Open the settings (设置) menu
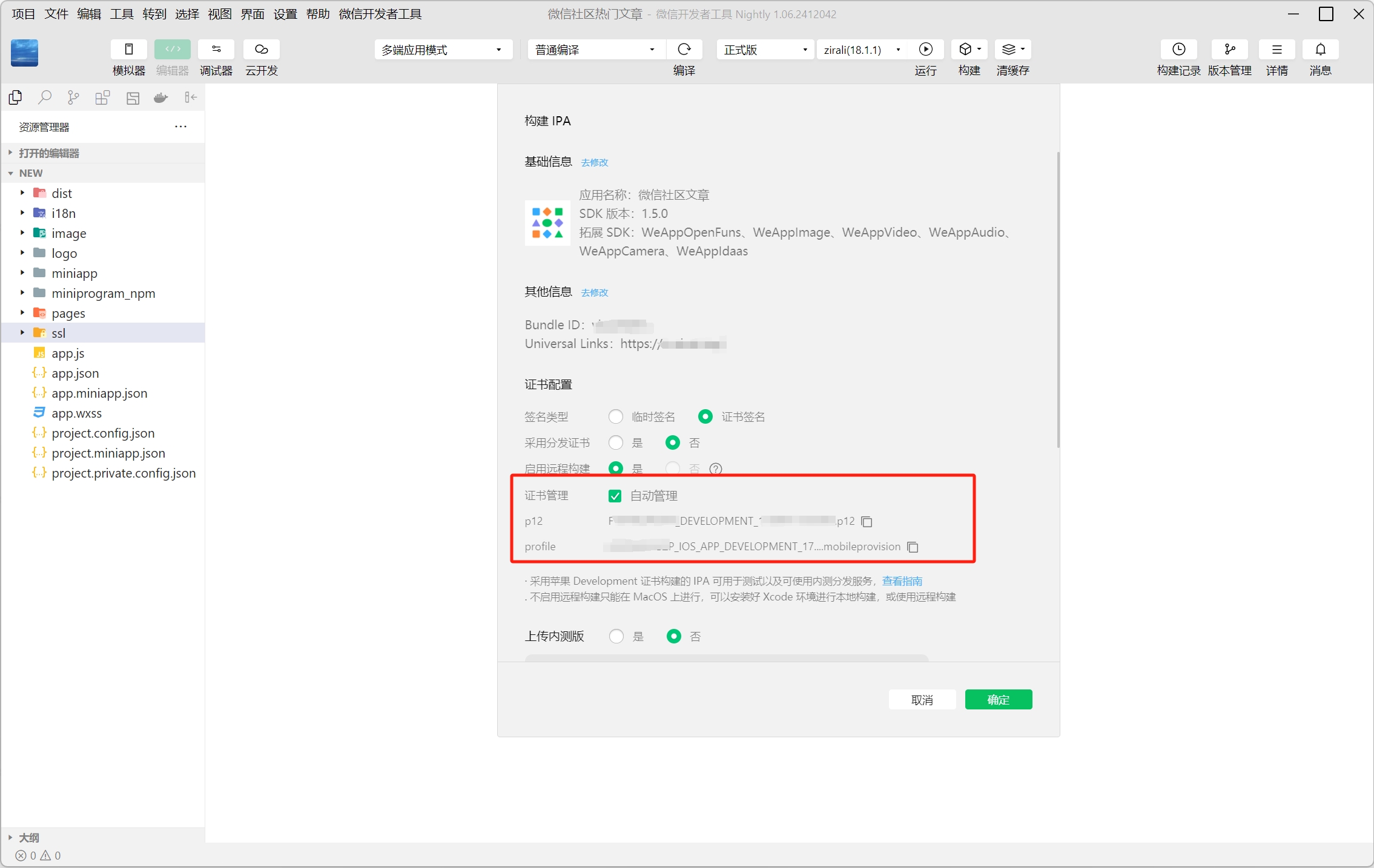Screen dimensions: 1374x868 [x=285, y=14]
